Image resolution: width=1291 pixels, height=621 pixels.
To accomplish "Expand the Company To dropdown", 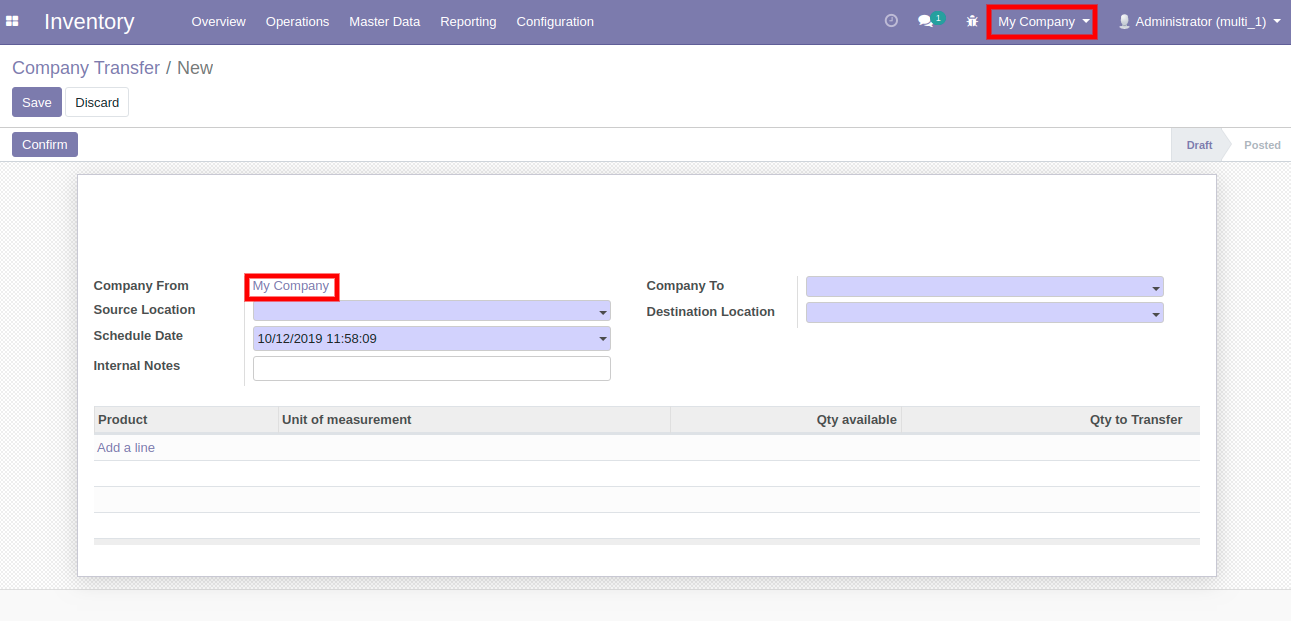I will 984,287.
